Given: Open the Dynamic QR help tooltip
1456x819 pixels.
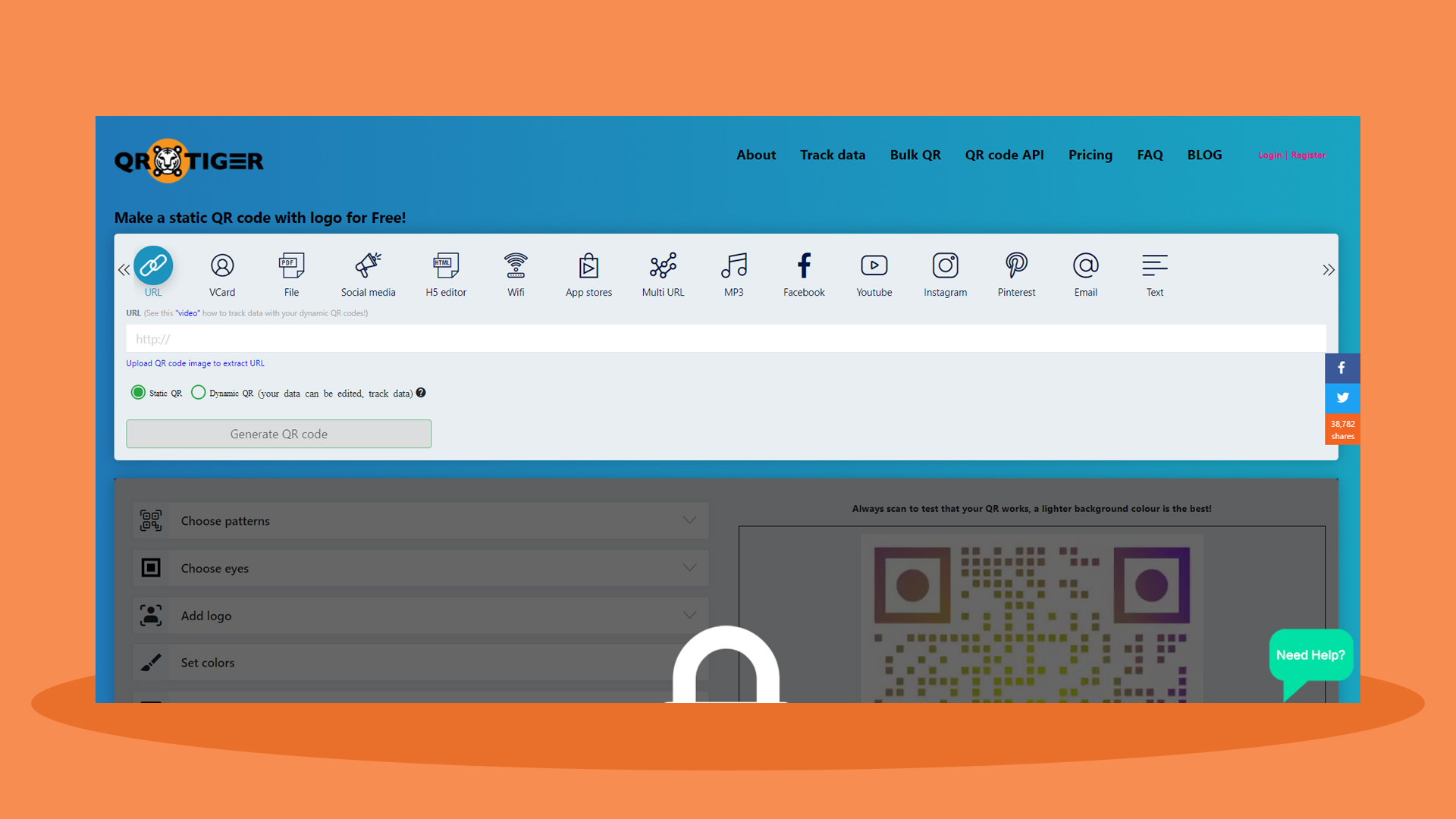Looking at the screenshot, I should (421, 393).
